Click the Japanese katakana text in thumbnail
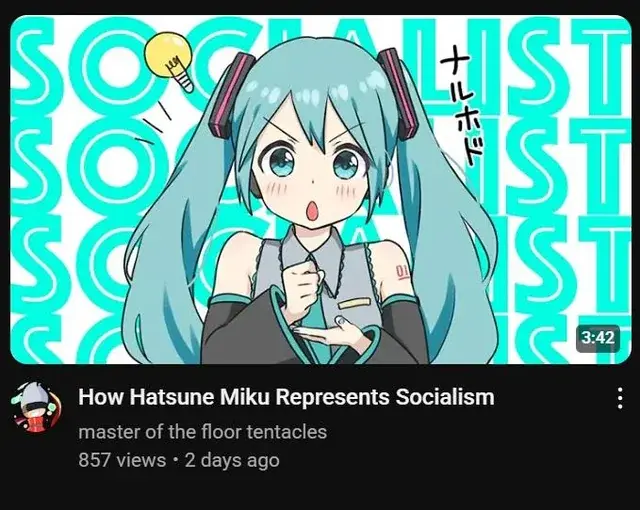Image resolution: width=640 pixels, height=510 pixels. point(462,110)
